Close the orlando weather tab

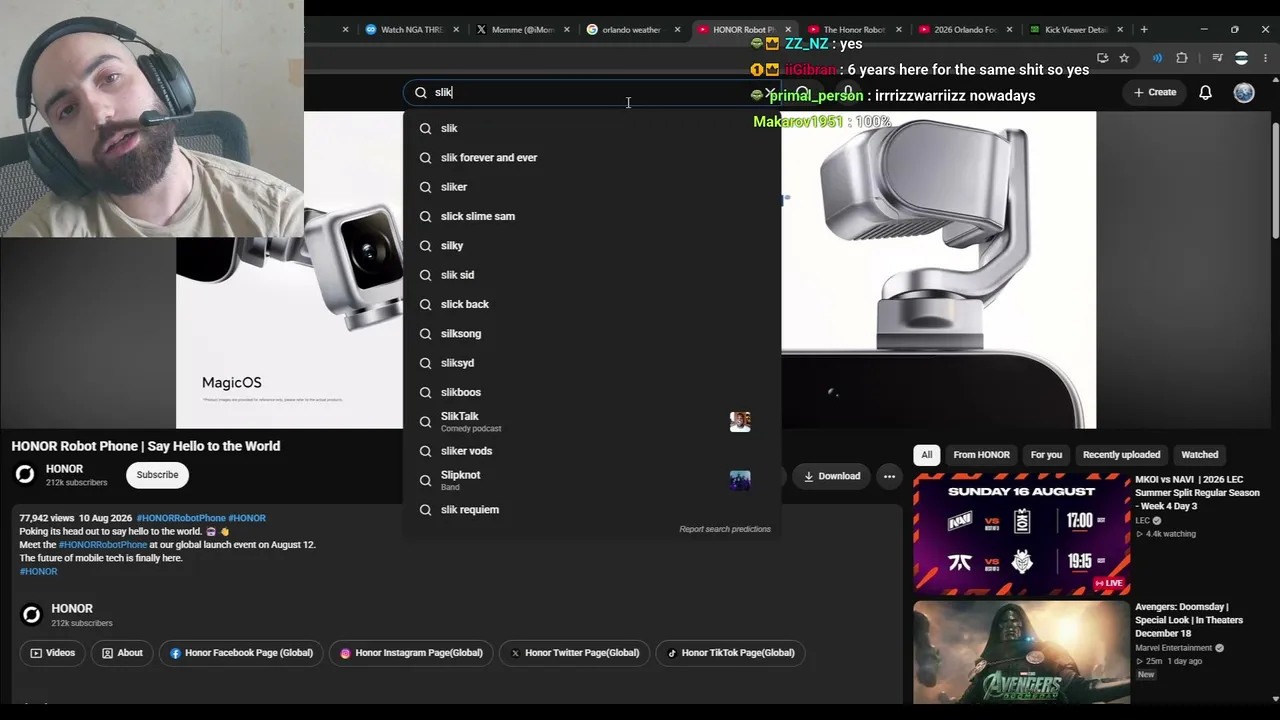point(677,30)
